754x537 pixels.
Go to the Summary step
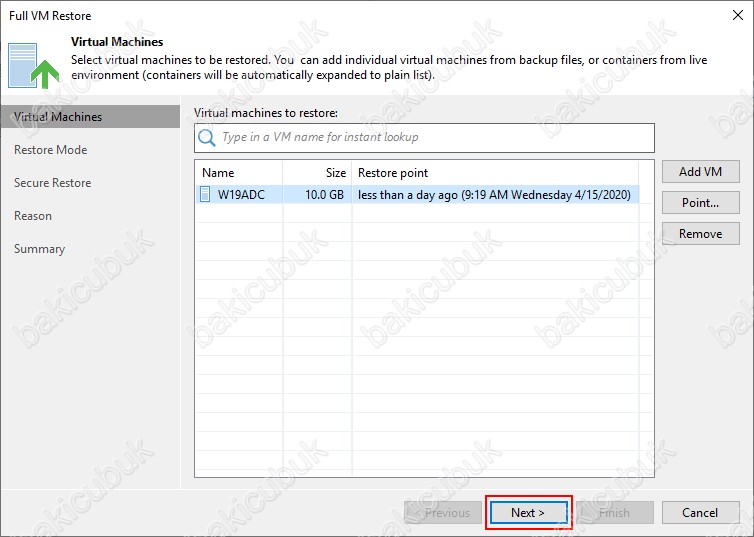39,249
